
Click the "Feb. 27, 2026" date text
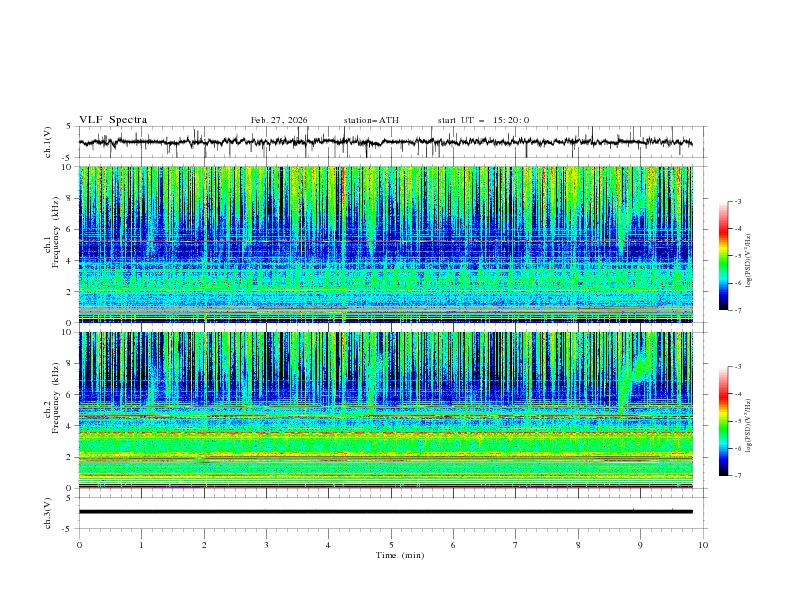(279, 120)
